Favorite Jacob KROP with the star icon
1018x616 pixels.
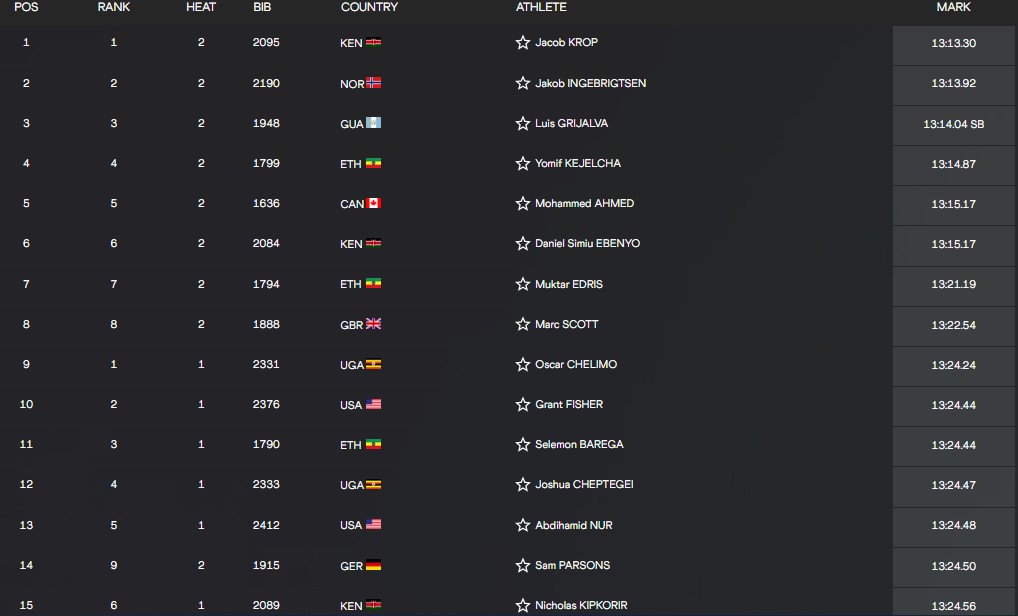point(523,43)
